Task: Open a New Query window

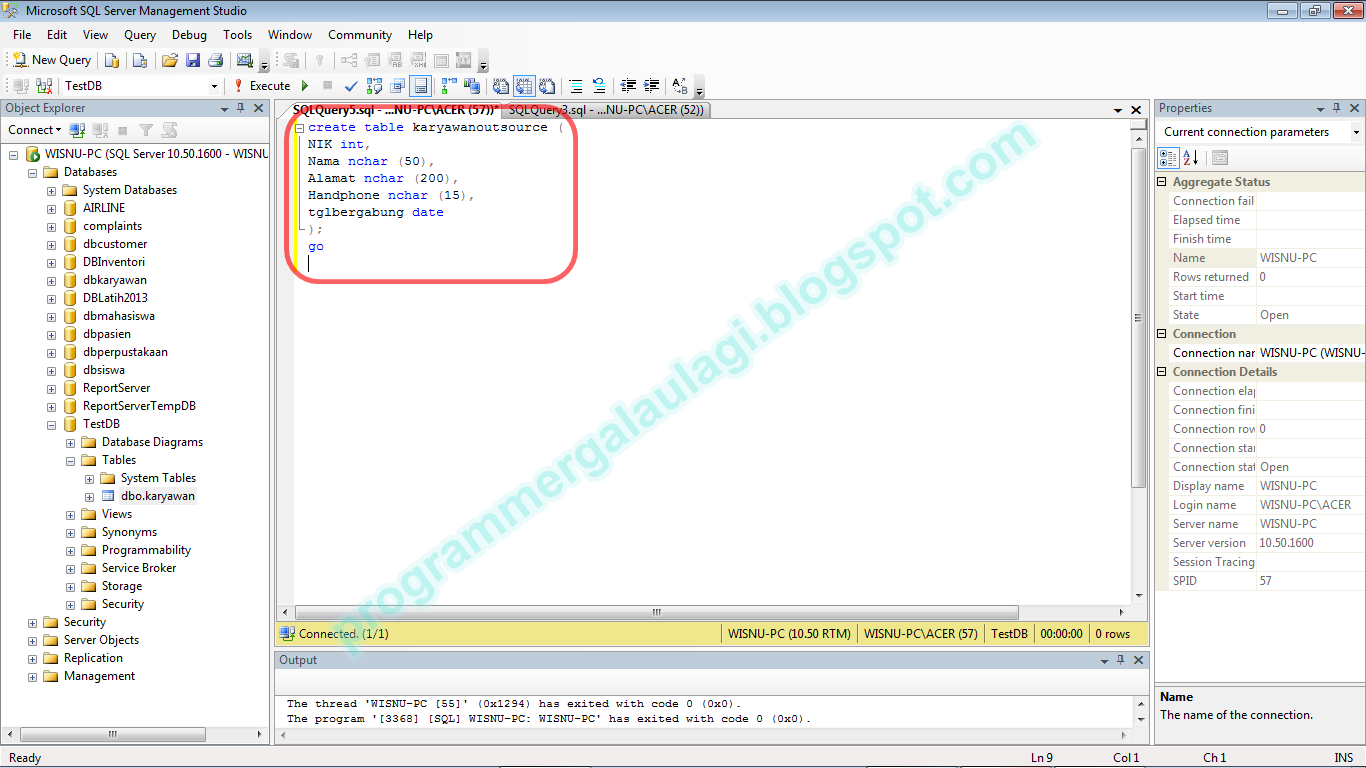Action: (x=50, y=59)
